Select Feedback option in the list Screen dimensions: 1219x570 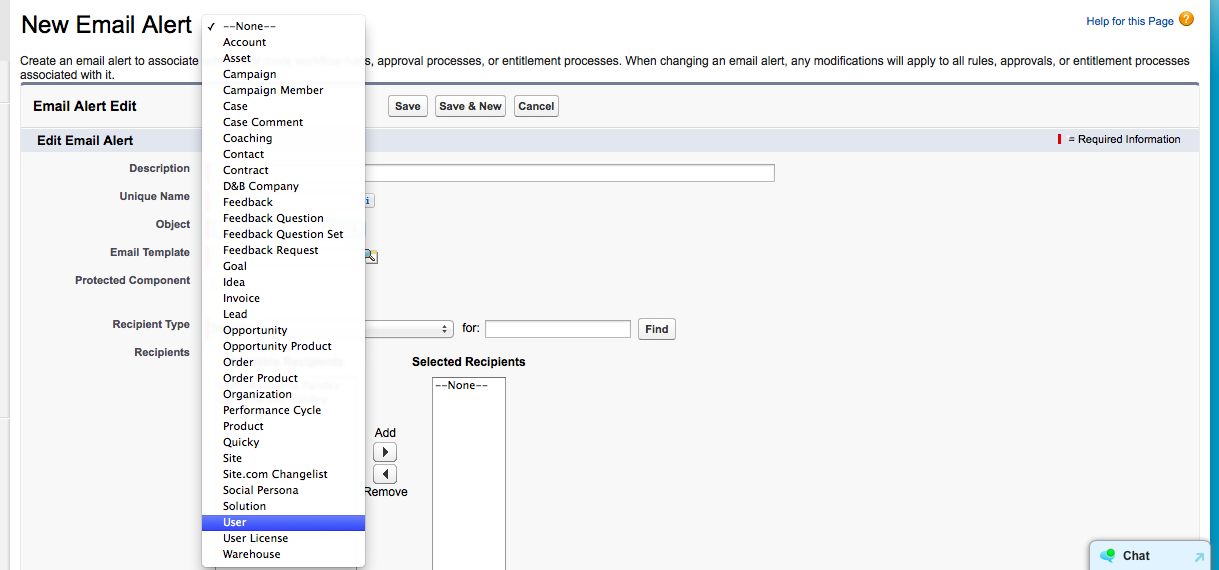click(x=283, y=202)
